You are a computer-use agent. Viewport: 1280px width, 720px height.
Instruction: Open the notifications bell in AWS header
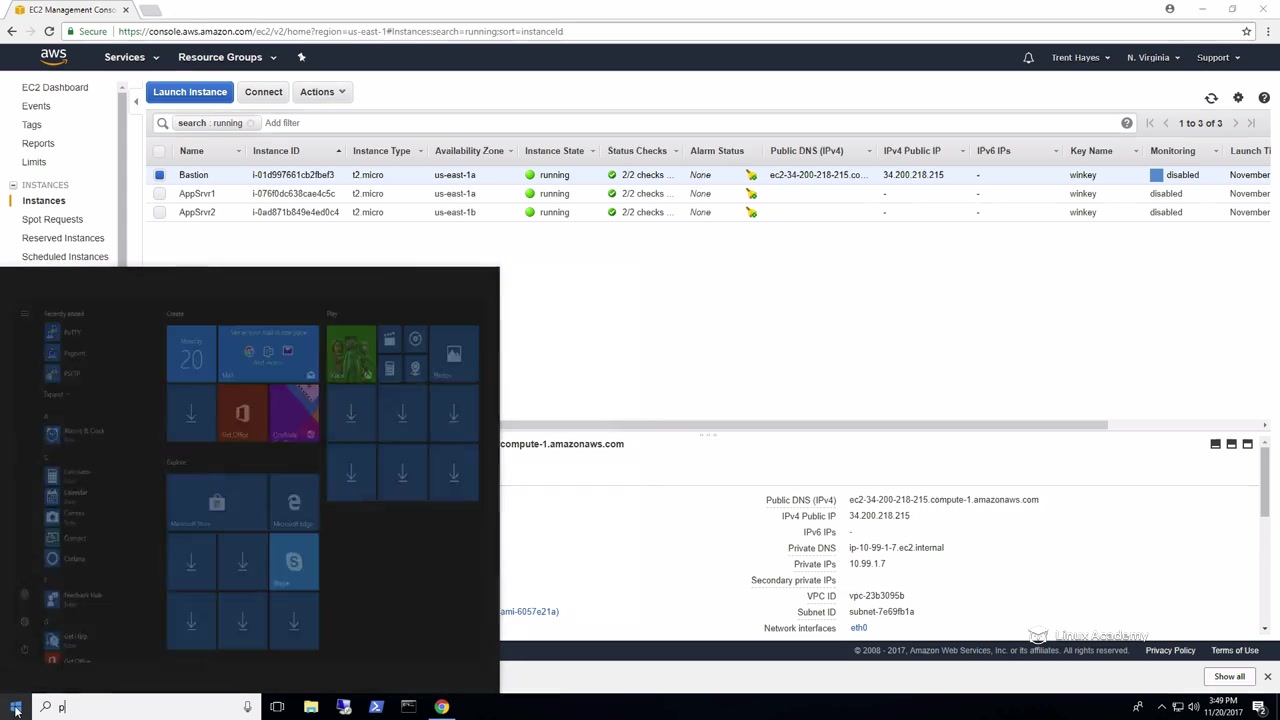coord(1028,58)
